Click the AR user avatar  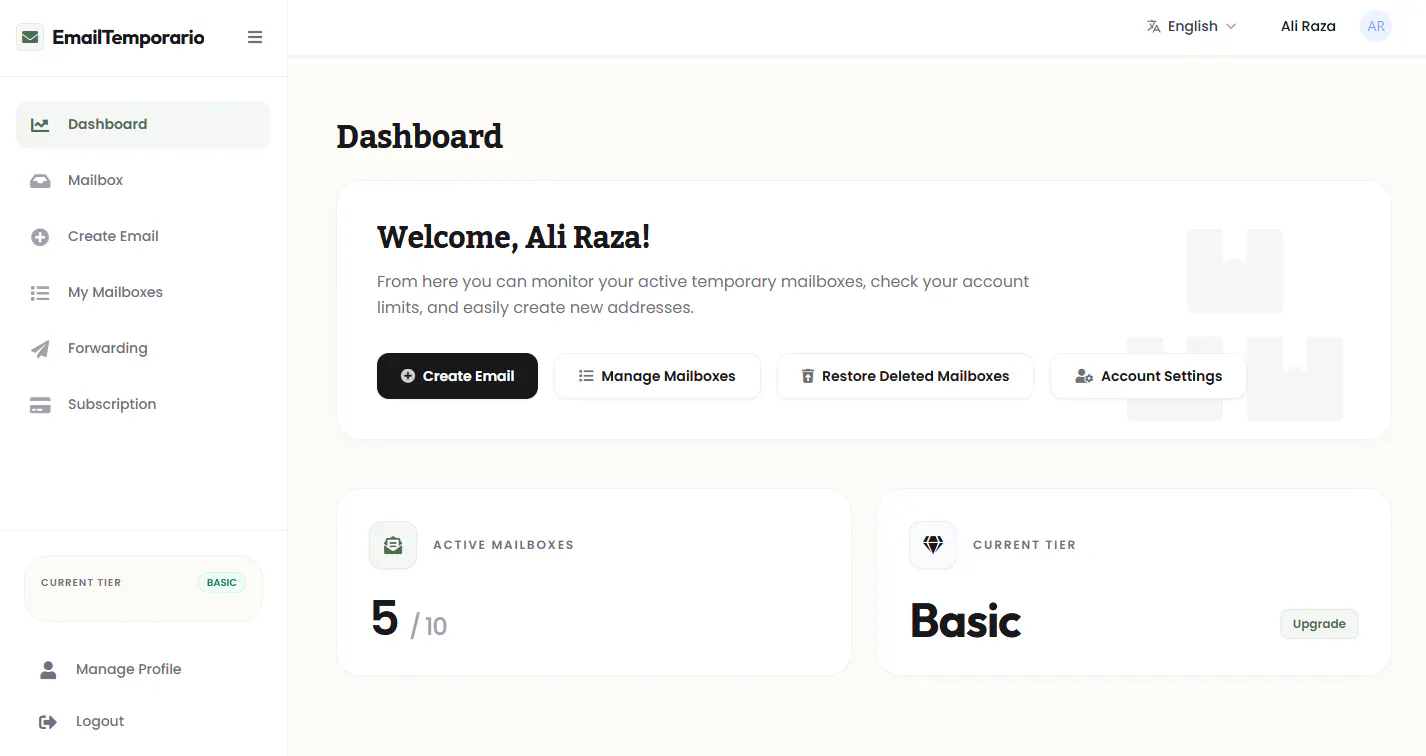click(x=1376, y=26)
